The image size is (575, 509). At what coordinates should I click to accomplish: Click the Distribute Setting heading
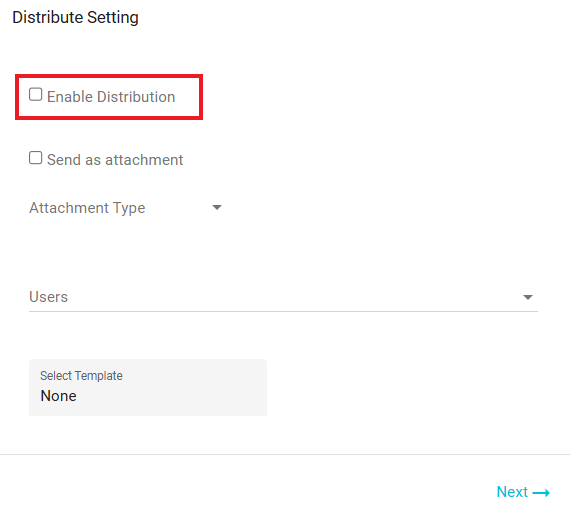click(x=76, y=17)
